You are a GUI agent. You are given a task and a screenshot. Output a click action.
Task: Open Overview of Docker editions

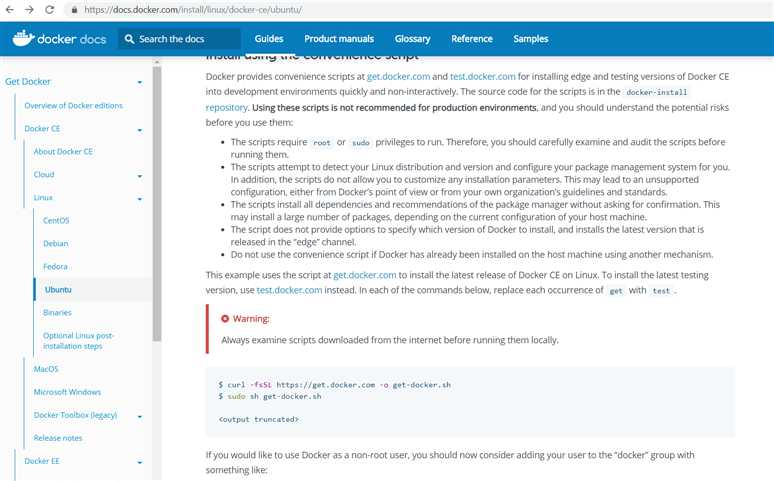click(x=74, y=105)
